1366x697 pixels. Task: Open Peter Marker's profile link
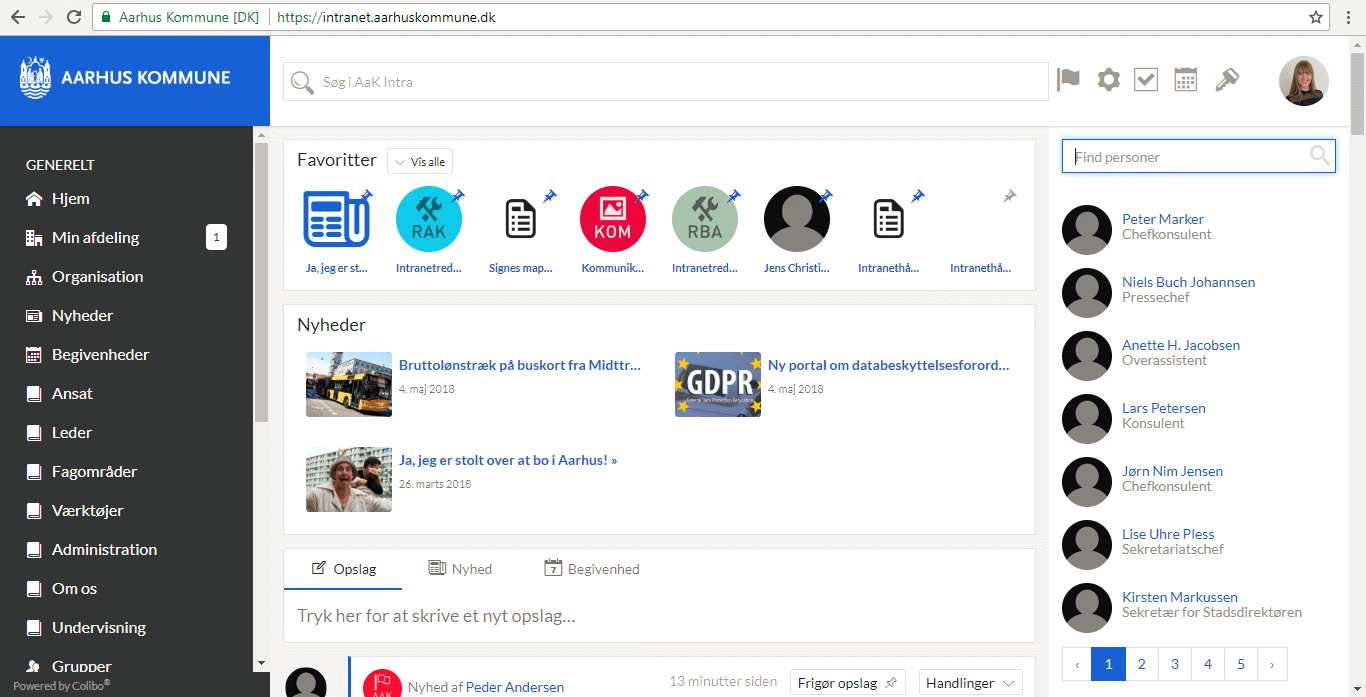point(1162,219)
